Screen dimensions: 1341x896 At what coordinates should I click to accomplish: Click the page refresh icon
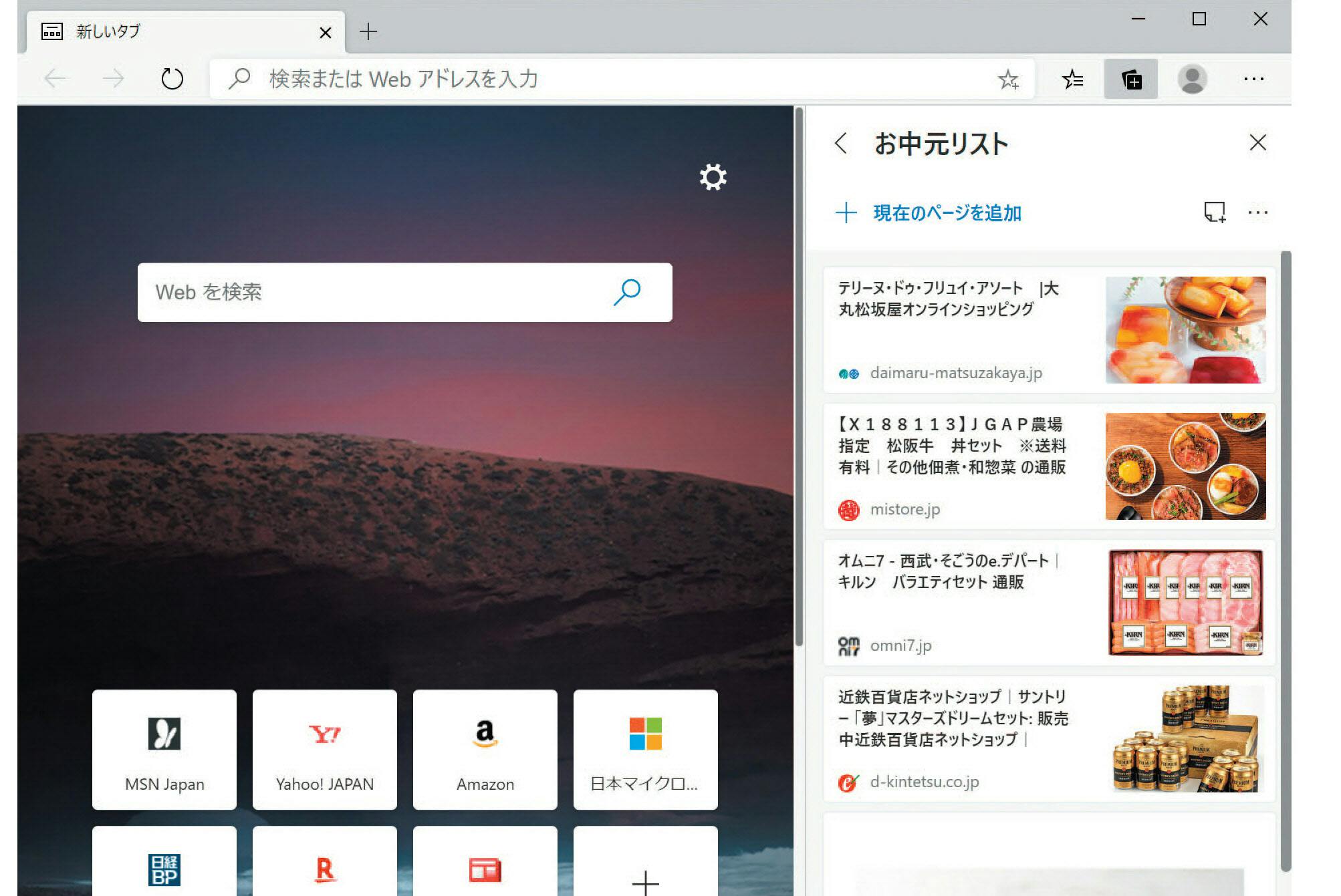point(172,79)
